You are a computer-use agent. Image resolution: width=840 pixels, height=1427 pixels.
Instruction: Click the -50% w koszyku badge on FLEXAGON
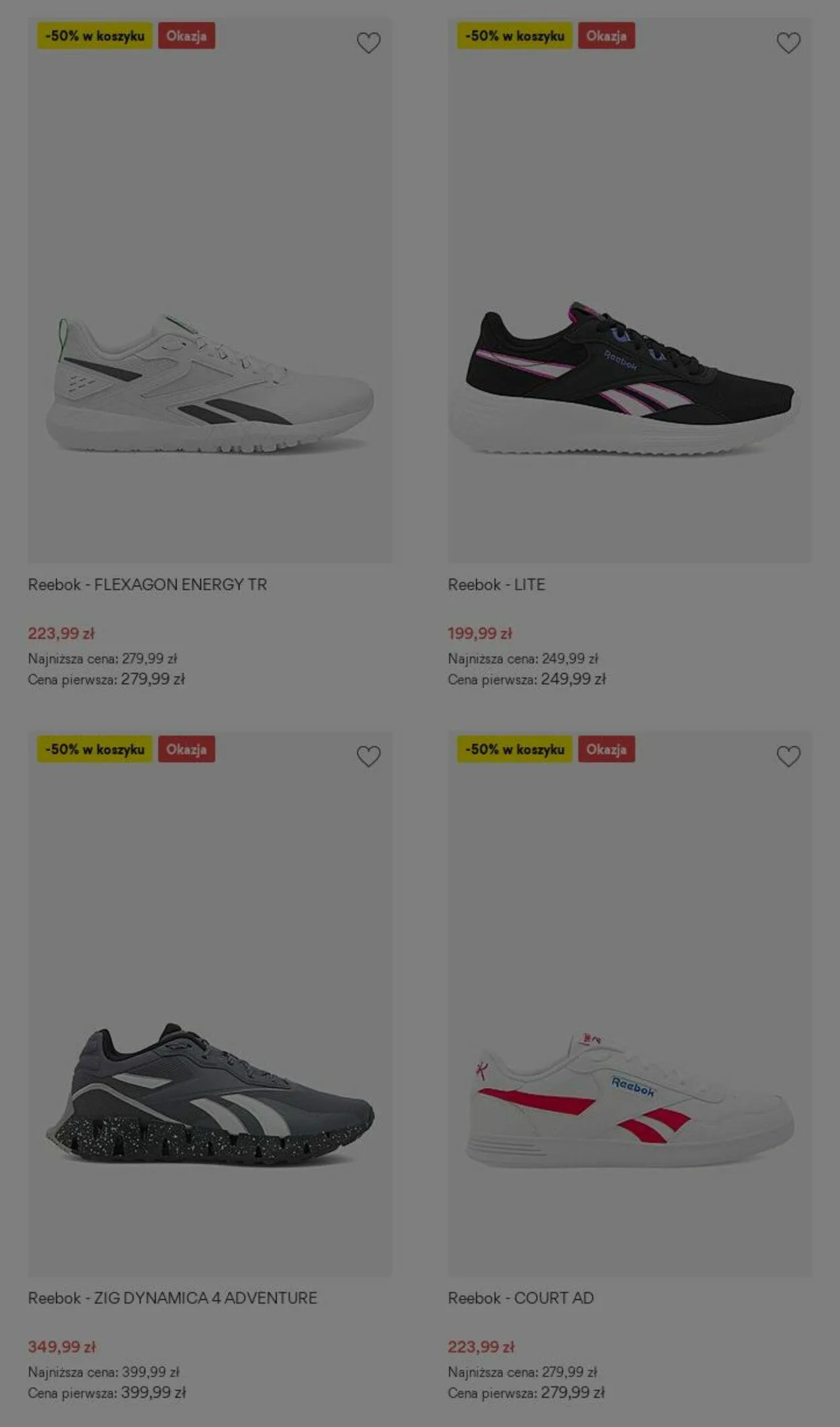click(x=95, y=36)
